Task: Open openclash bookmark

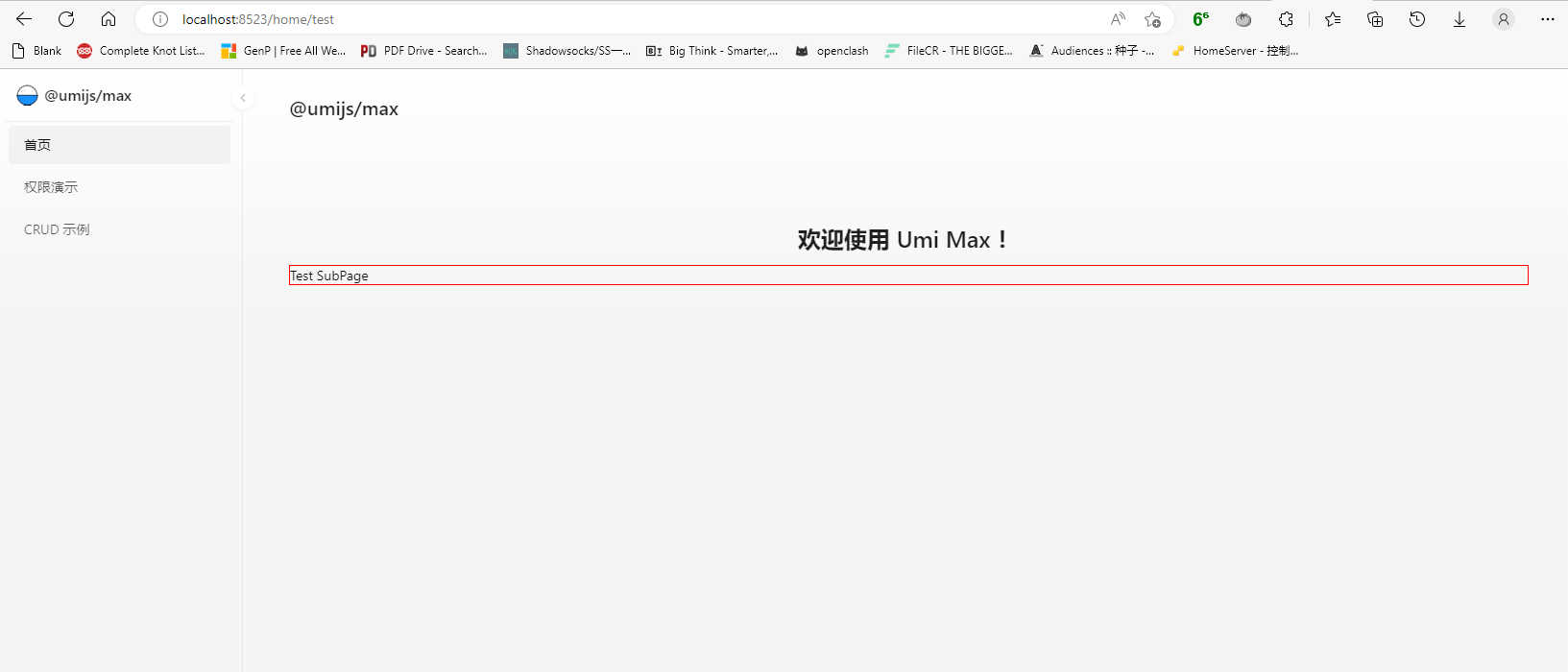Action: 832,51
